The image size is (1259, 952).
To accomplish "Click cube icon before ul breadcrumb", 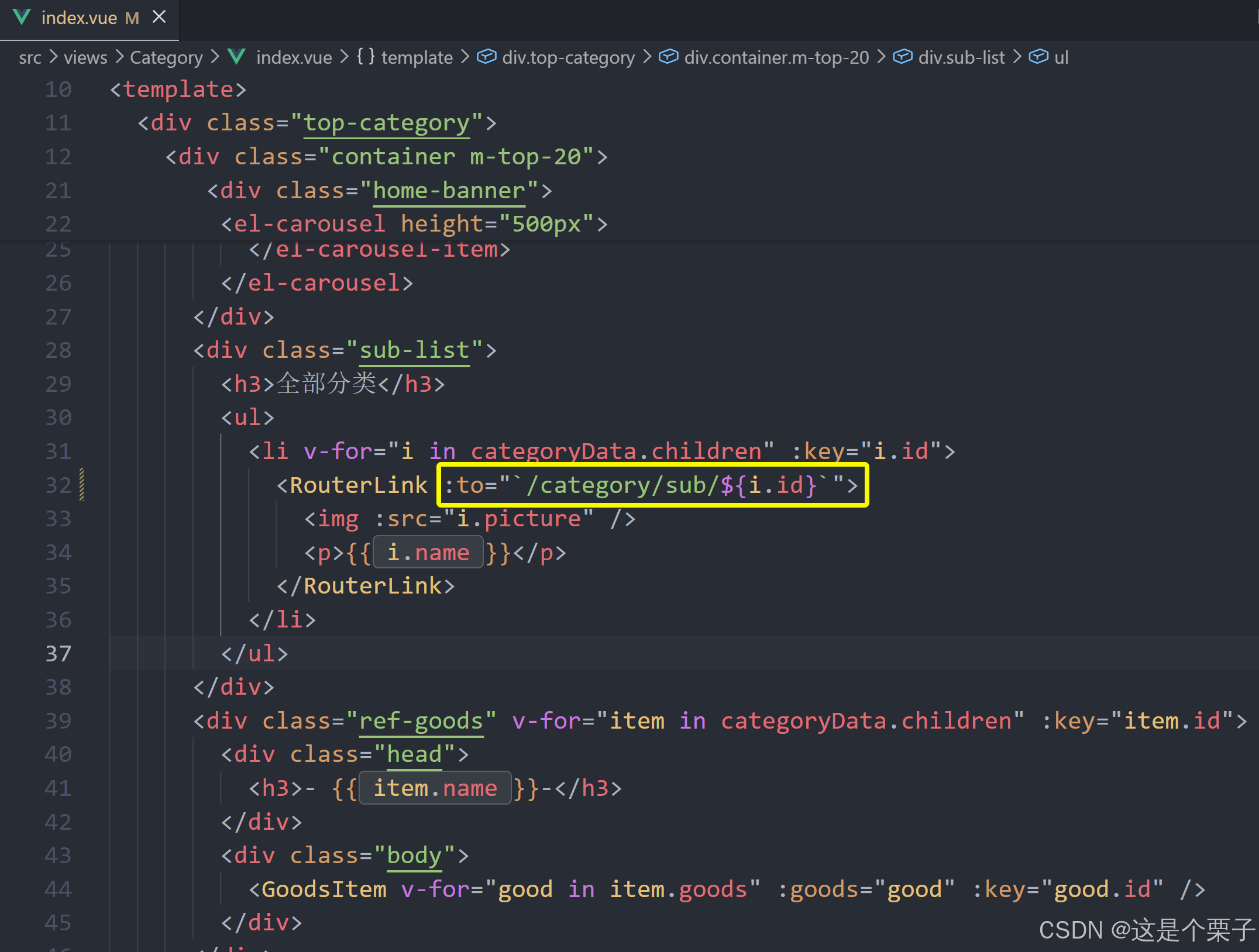I will pos(1038,57).
